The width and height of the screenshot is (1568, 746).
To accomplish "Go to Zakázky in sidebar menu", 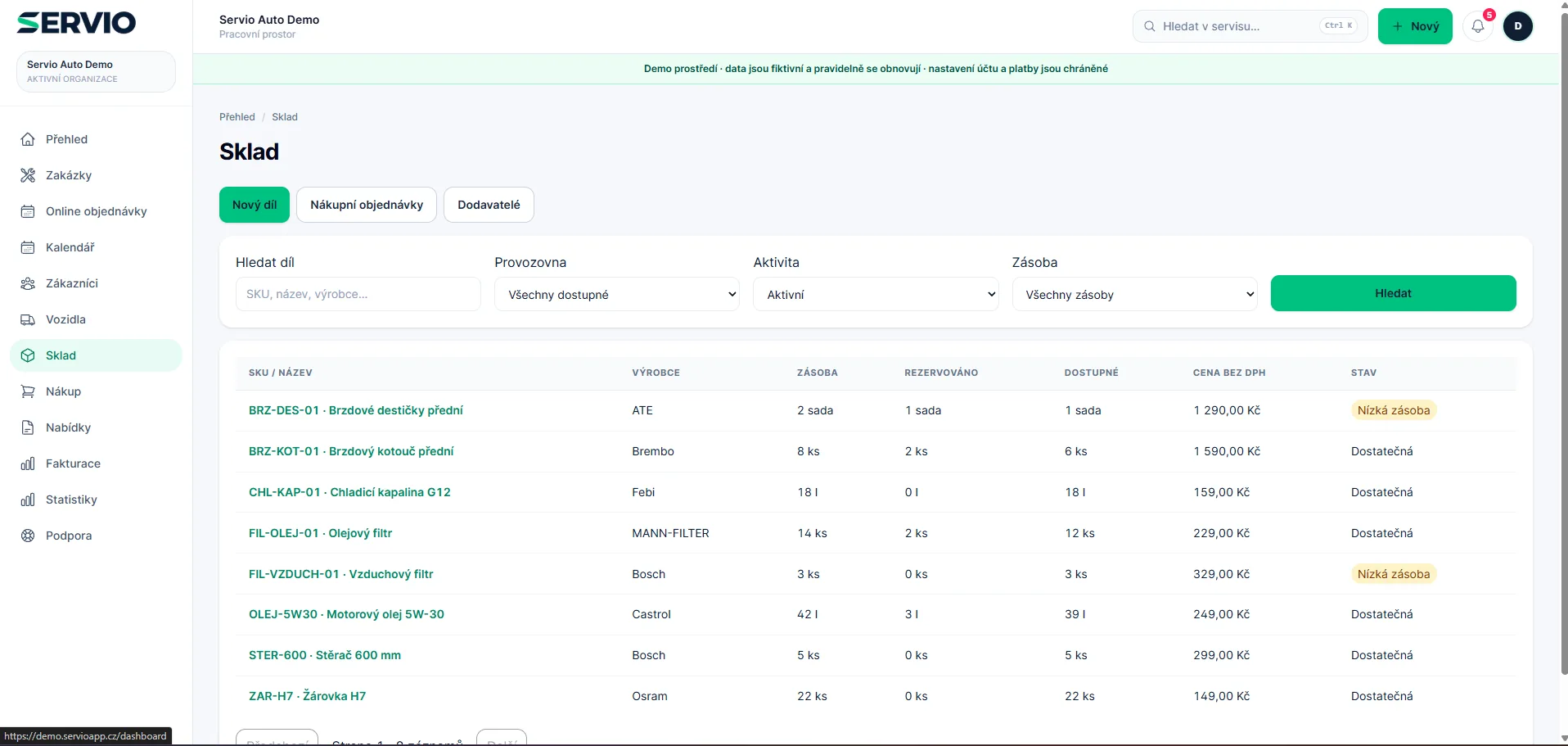I will [96, 175].
